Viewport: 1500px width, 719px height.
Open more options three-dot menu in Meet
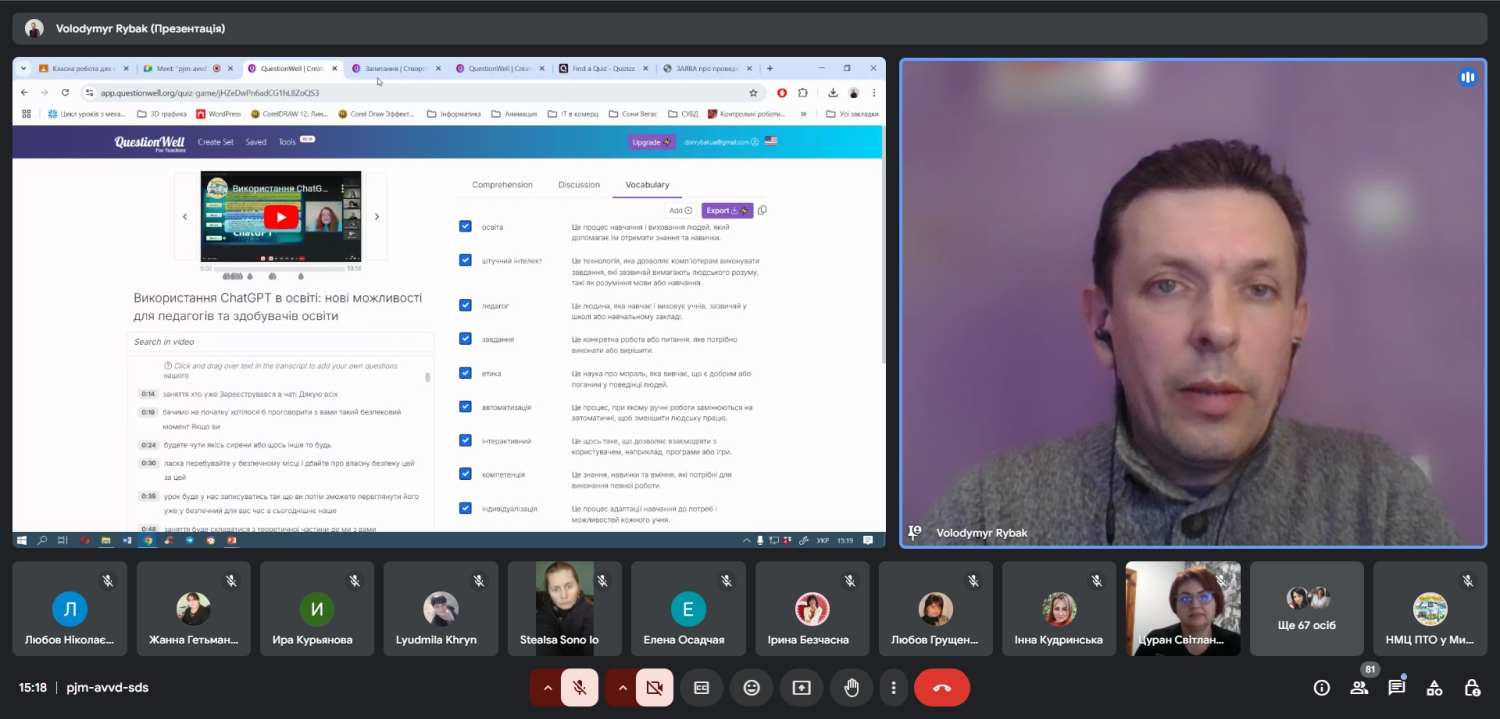pyautogui.click(x=893, y=688)
